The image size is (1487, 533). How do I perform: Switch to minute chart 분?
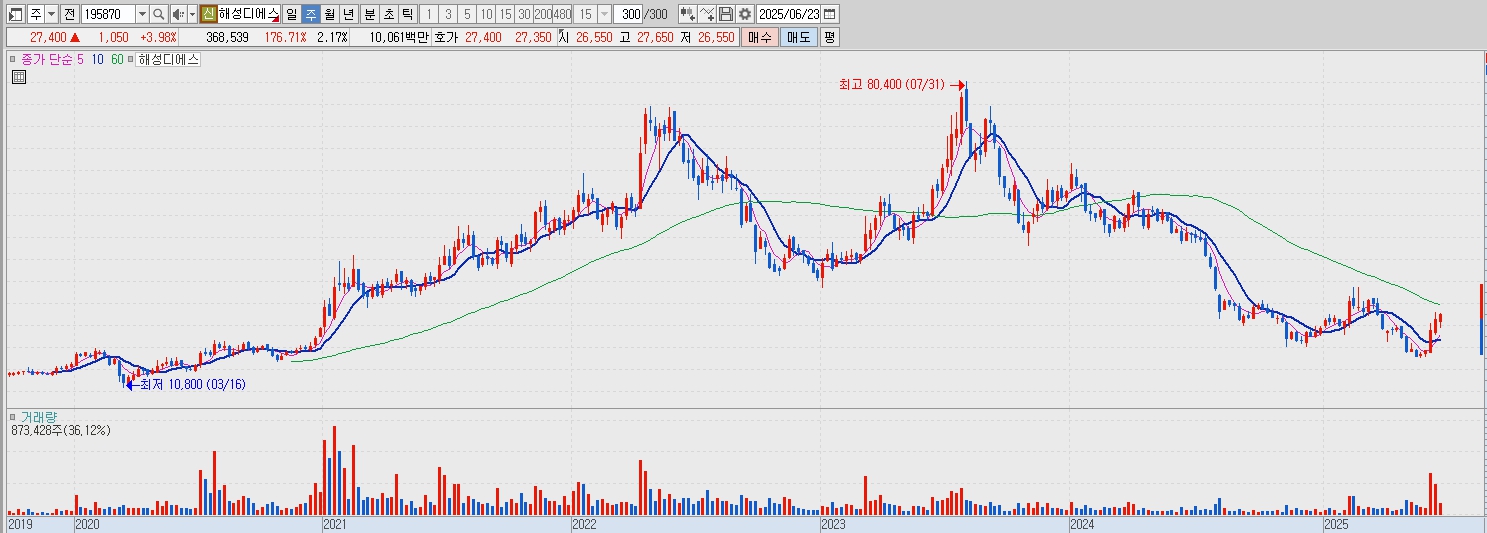370,14
